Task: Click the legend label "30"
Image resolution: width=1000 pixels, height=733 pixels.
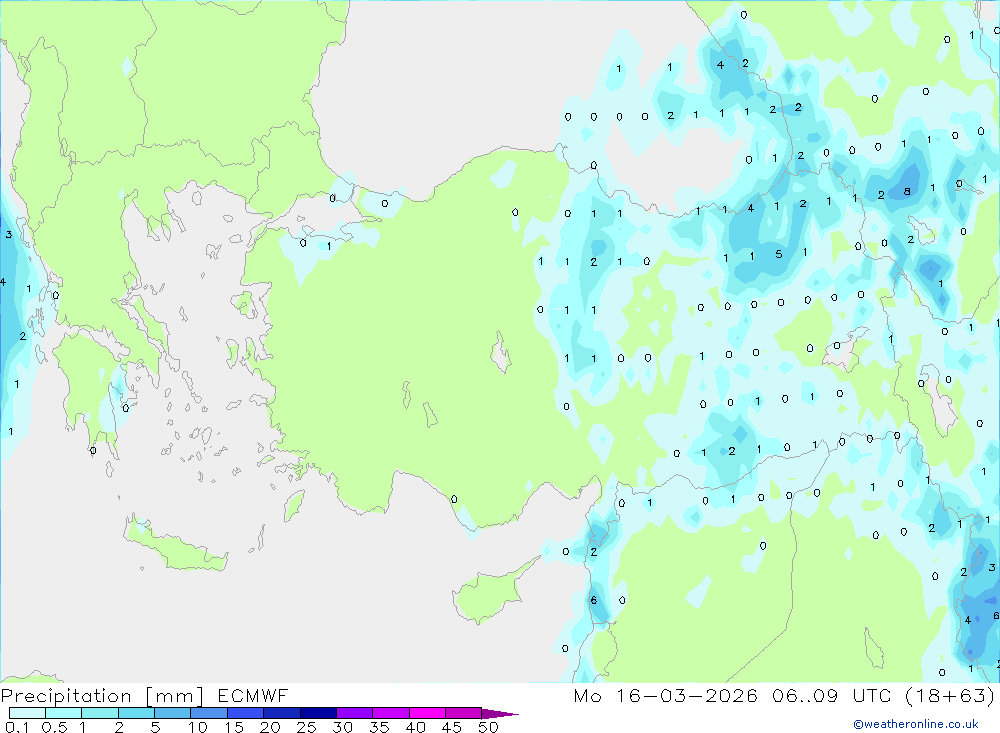Action: click(343, 727)
